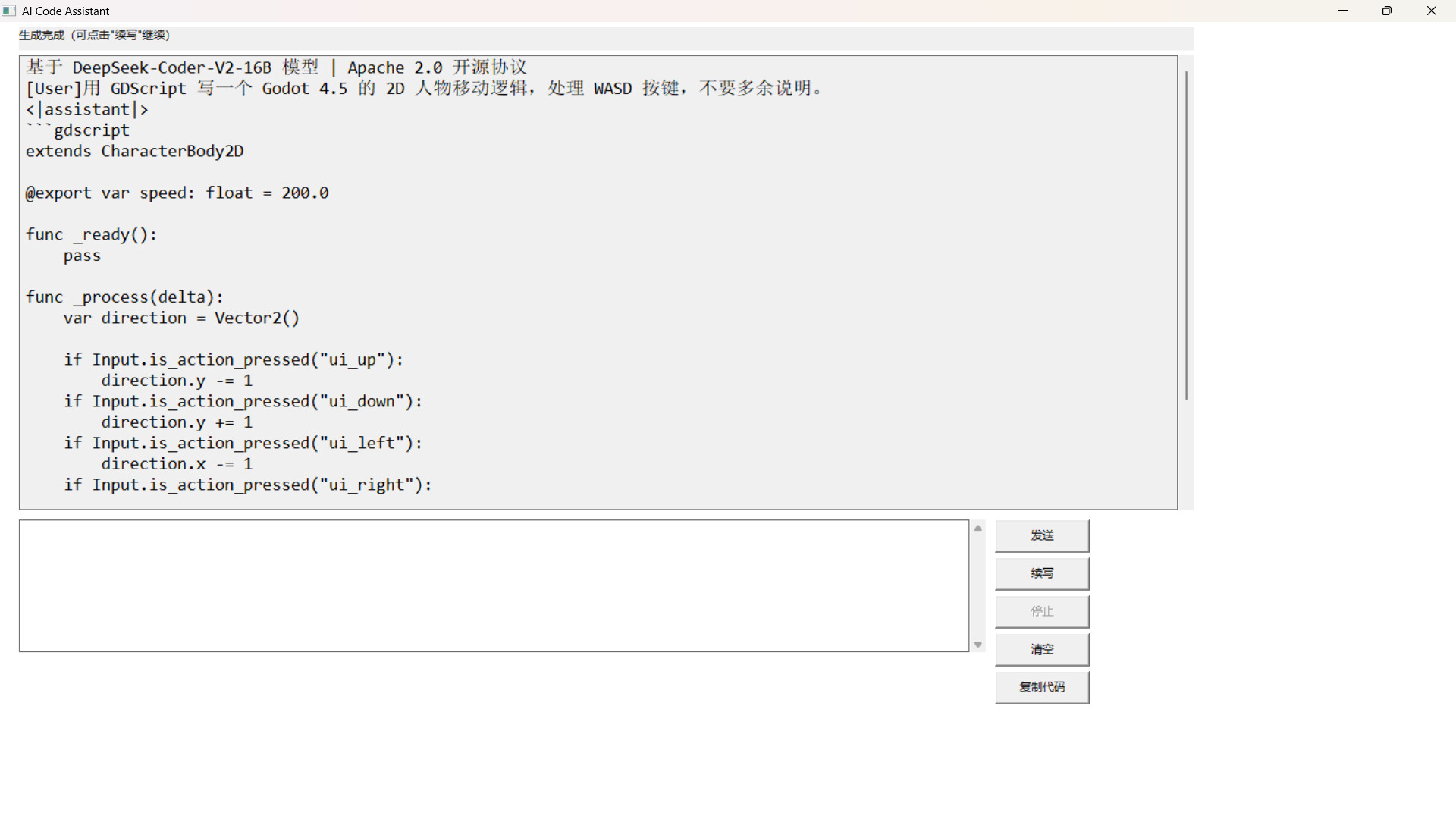Click 复制代码 (Copy Code) button
The height and width of the screenshot is (819, 1456).
[1042, 687]
